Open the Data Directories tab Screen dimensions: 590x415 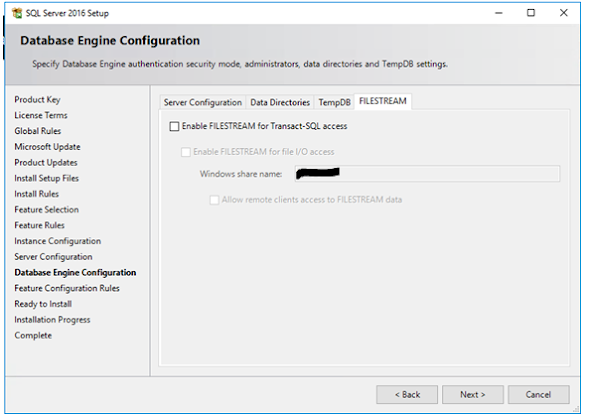click(x=280, y=102)
